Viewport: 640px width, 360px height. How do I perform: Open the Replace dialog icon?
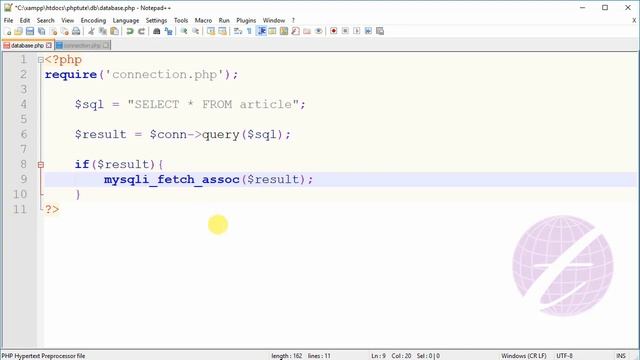(168, 31)
